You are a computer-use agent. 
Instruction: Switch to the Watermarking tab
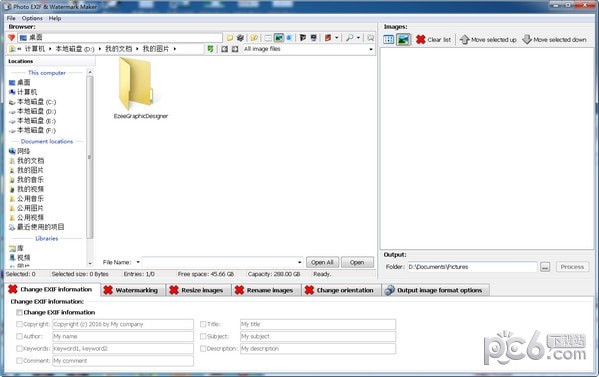[133, 290]
